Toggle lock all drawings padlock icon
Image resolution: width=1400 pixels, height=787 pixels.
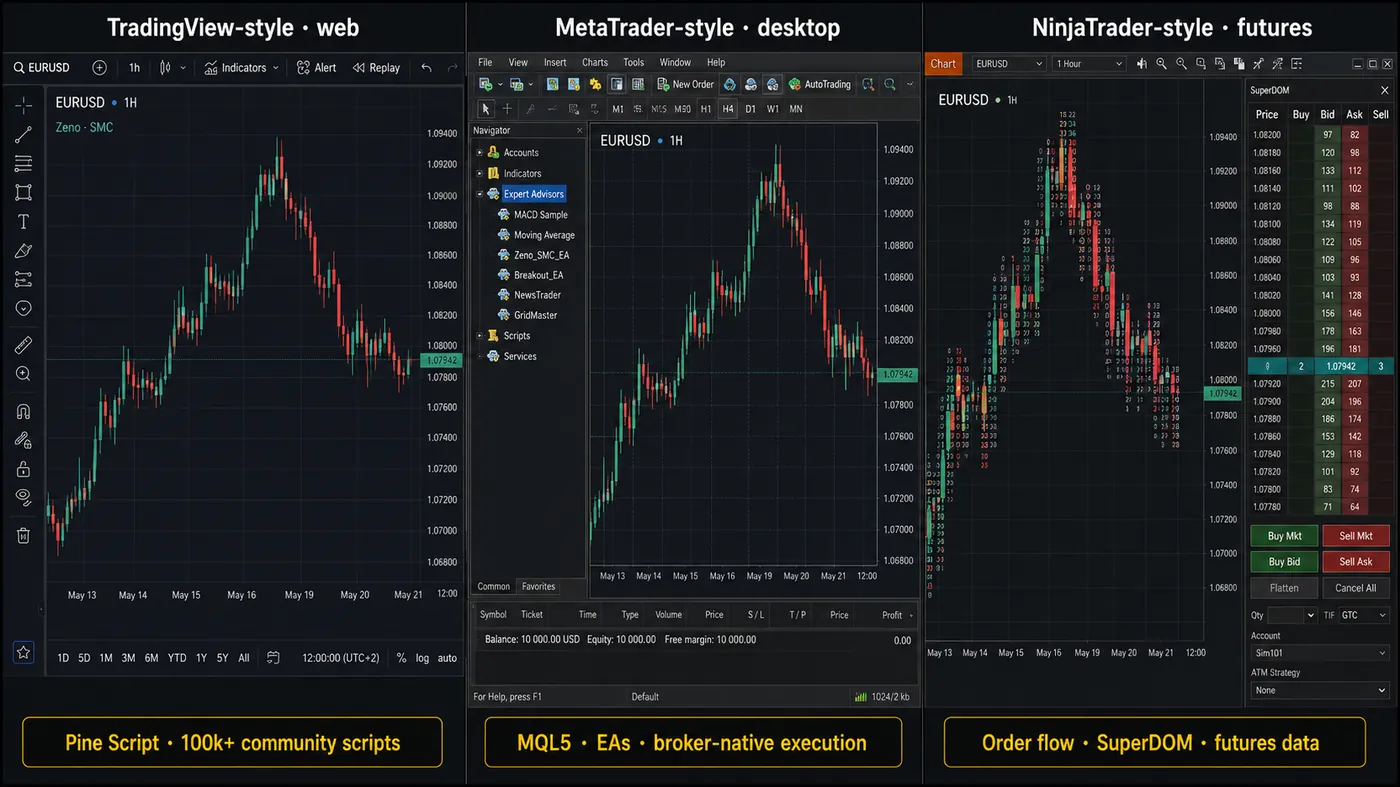click(x=23, y=469)
